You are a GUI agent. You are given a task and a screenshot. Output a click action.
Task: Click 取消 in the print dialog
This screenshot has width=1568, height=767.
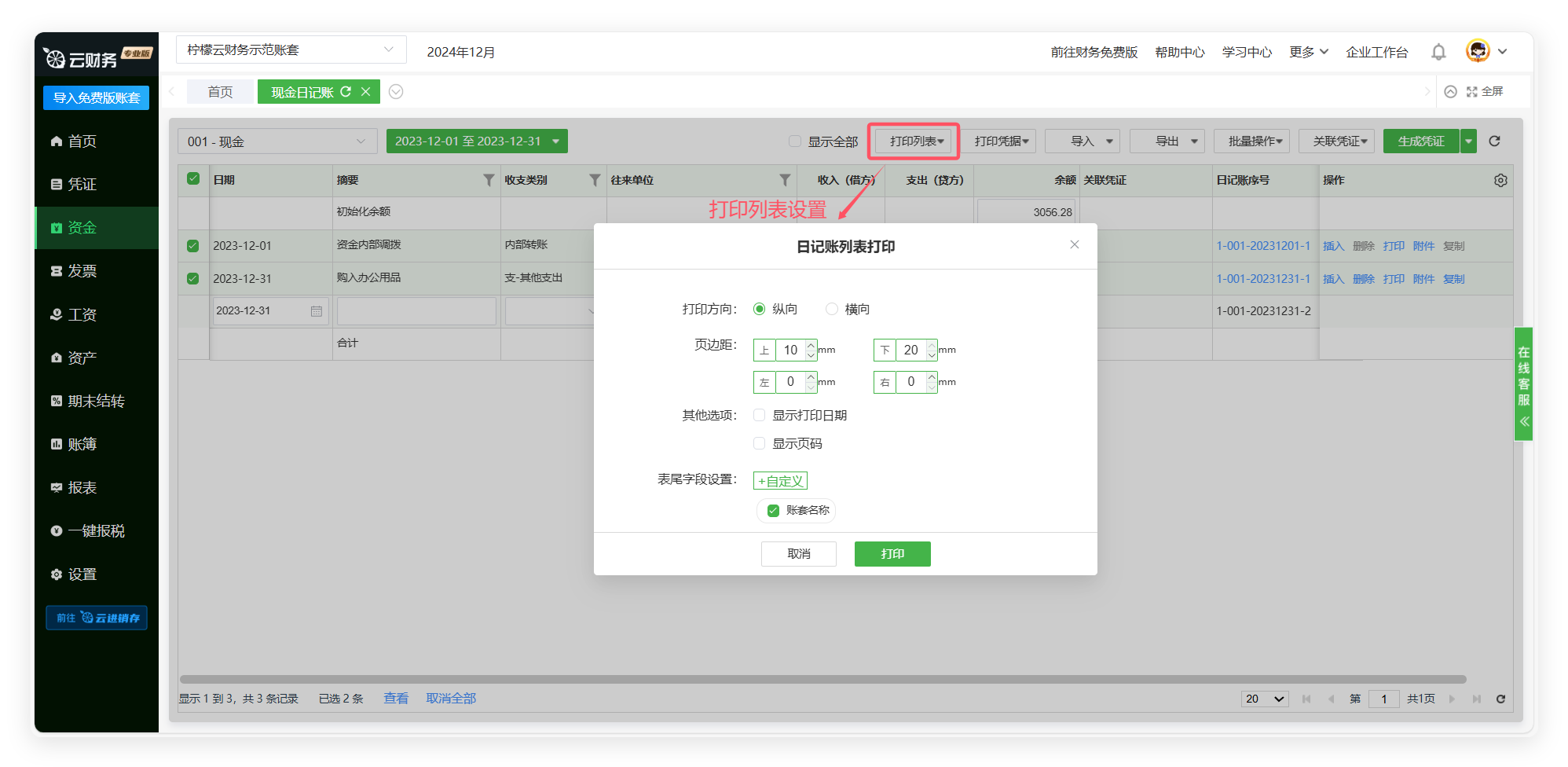point(798,554)
